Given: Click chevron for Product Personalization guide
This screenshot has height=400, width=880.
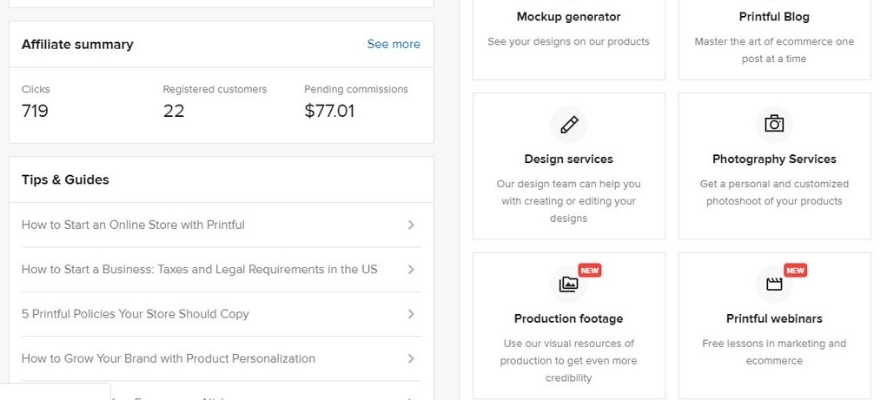Looking at the screenshot, I should [x=411, y=358].
